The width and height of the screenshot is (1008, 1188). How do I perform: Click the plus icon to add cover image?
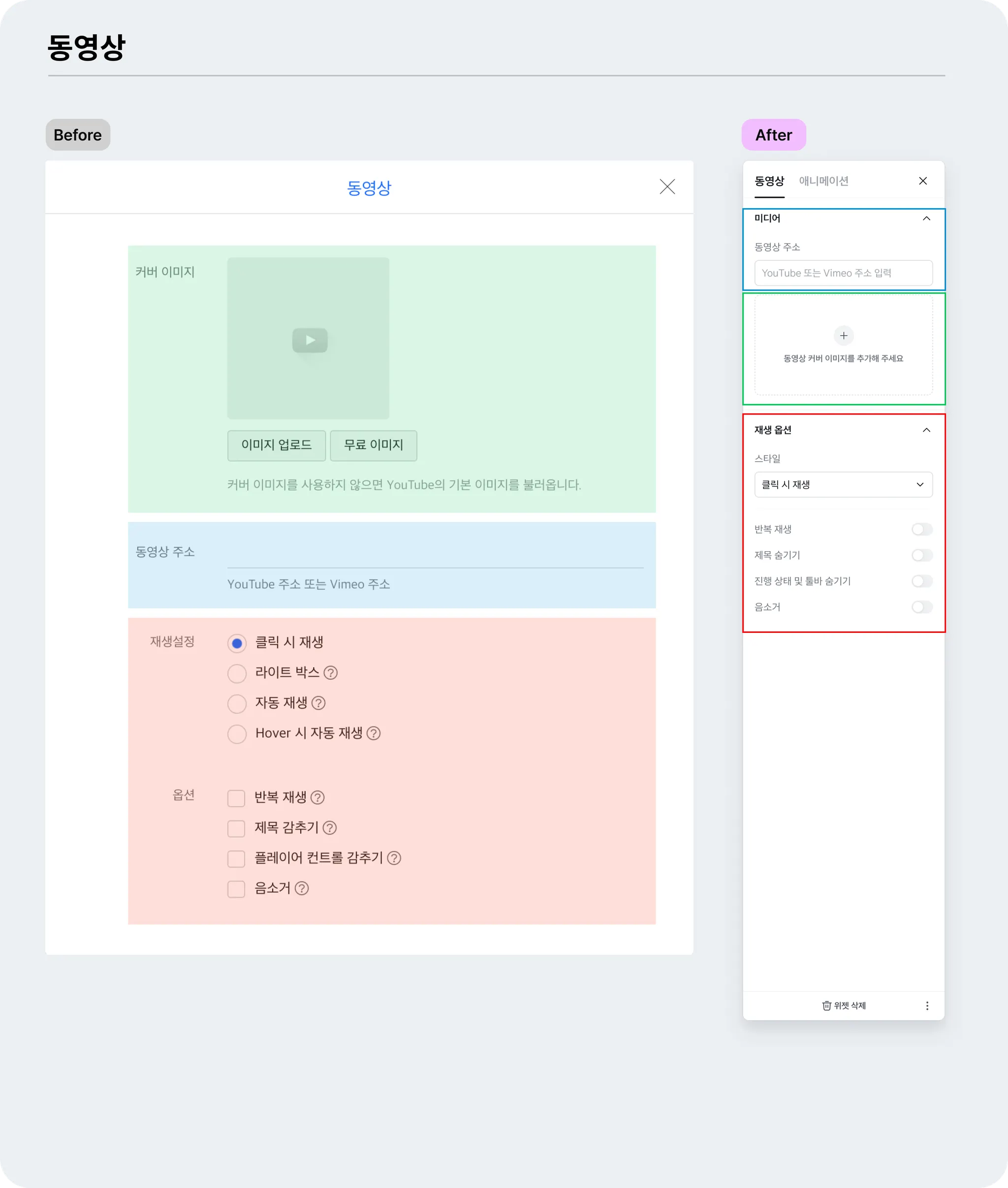pyautogui.click(x=844, y=336)
